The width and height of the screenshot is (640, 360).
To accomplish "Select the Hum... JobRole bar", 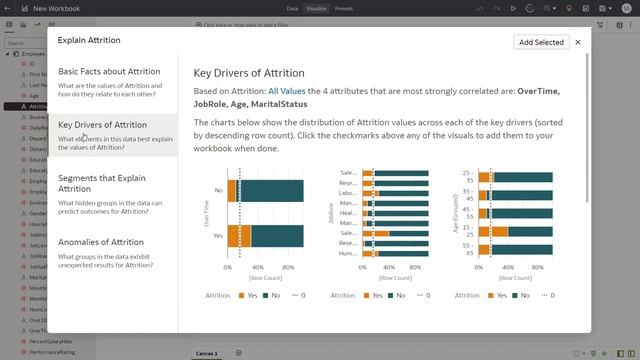I will 396,253.
